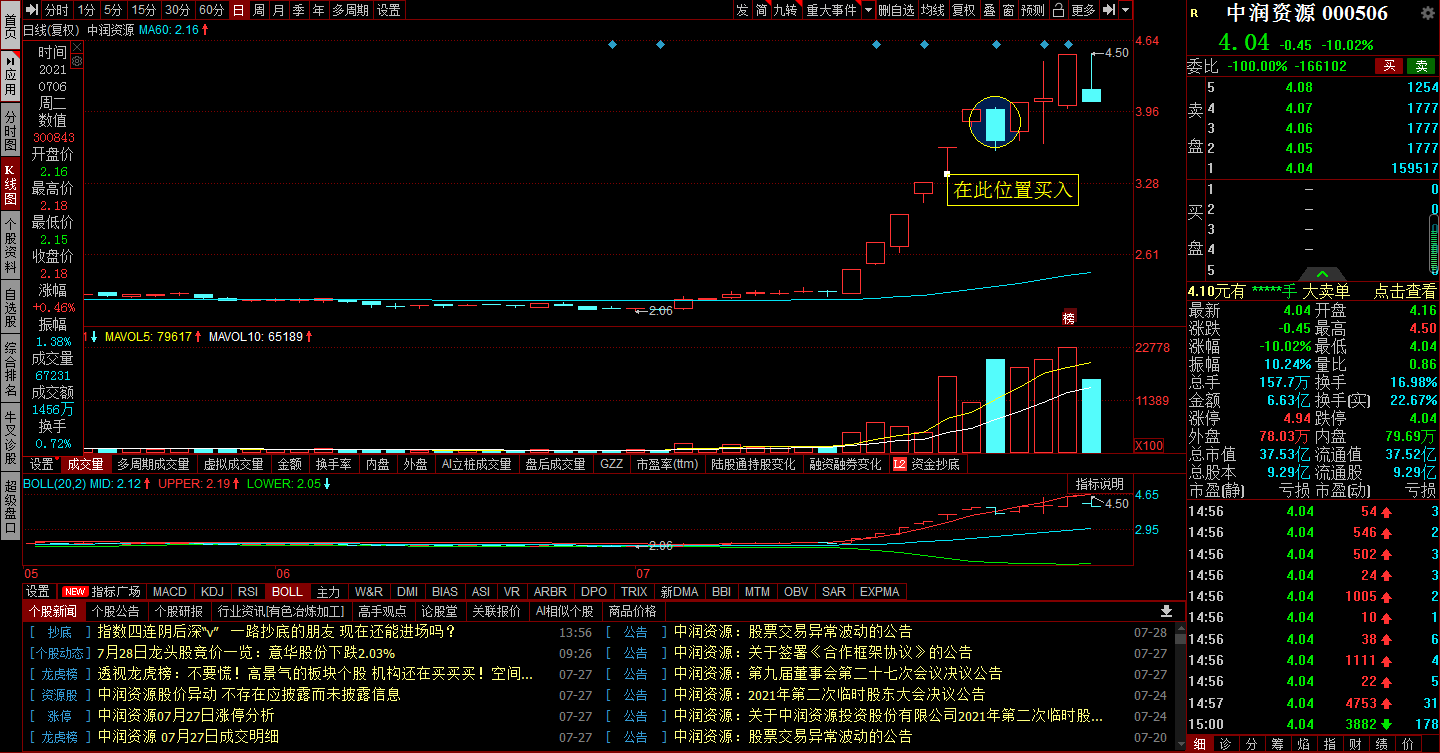Open the info panel gear settings

[x=78, y=61]
